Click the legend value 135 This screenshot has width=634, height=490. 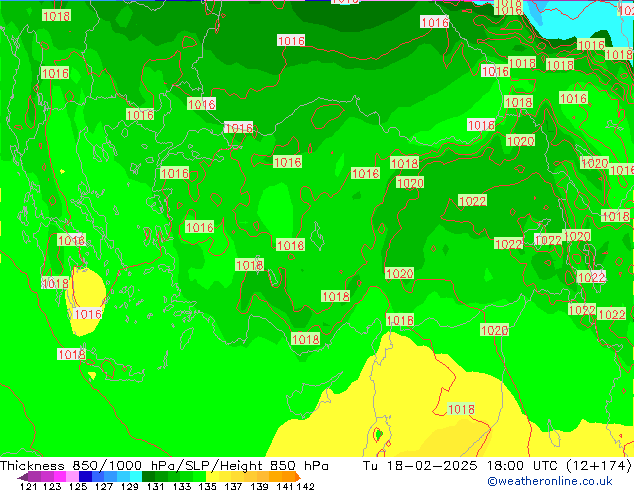[207, 486]
